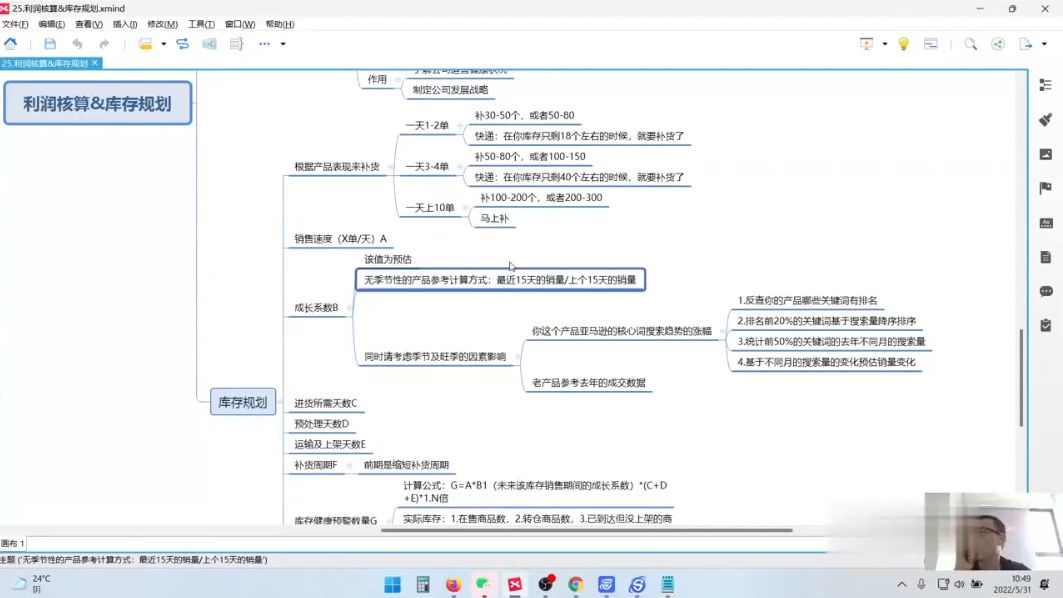
Task: Open XMind icon in taskbar
Action: 515,584
